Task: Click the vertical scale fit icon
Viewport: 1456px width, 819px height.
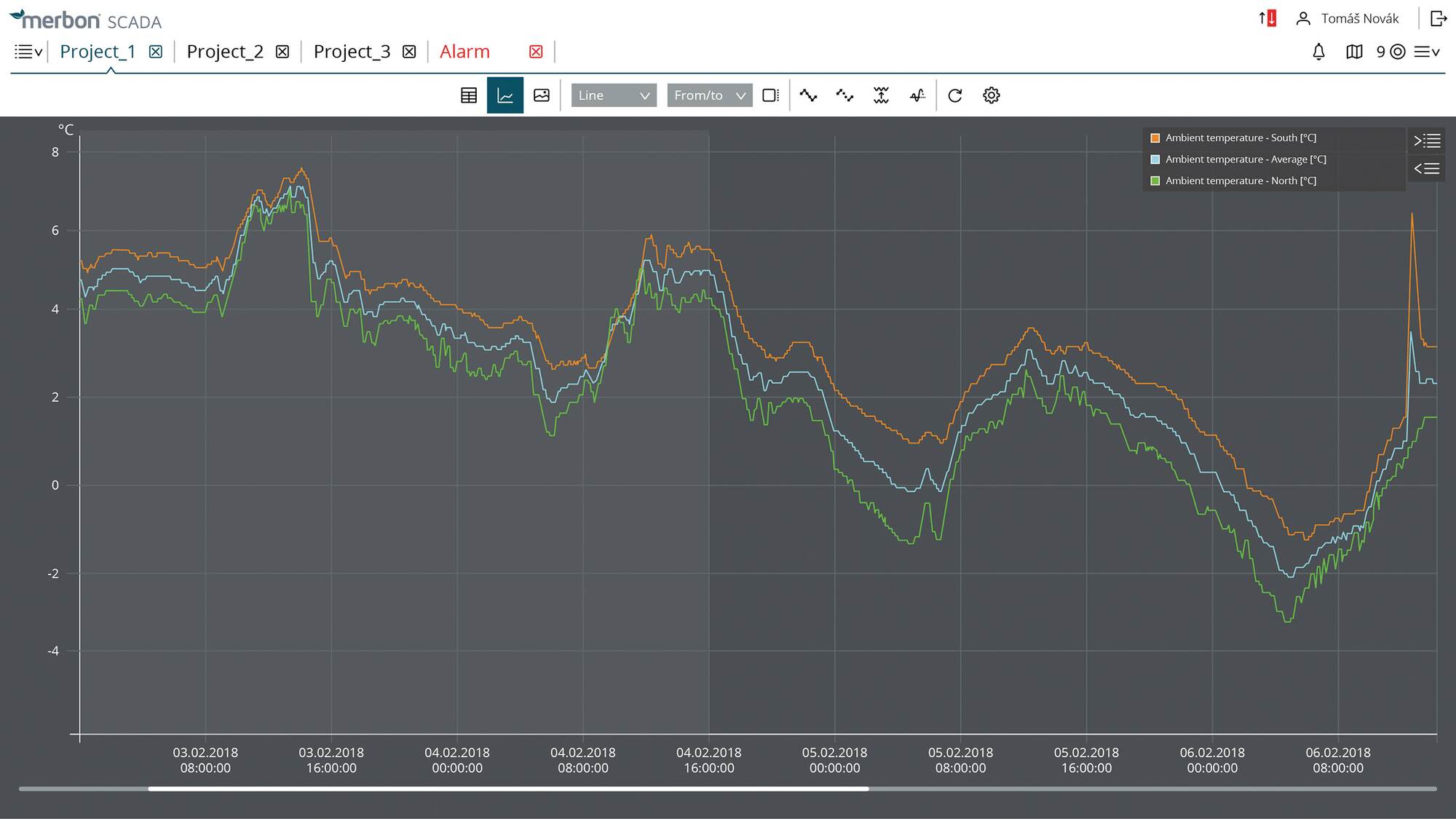Action: coord(881,95)
